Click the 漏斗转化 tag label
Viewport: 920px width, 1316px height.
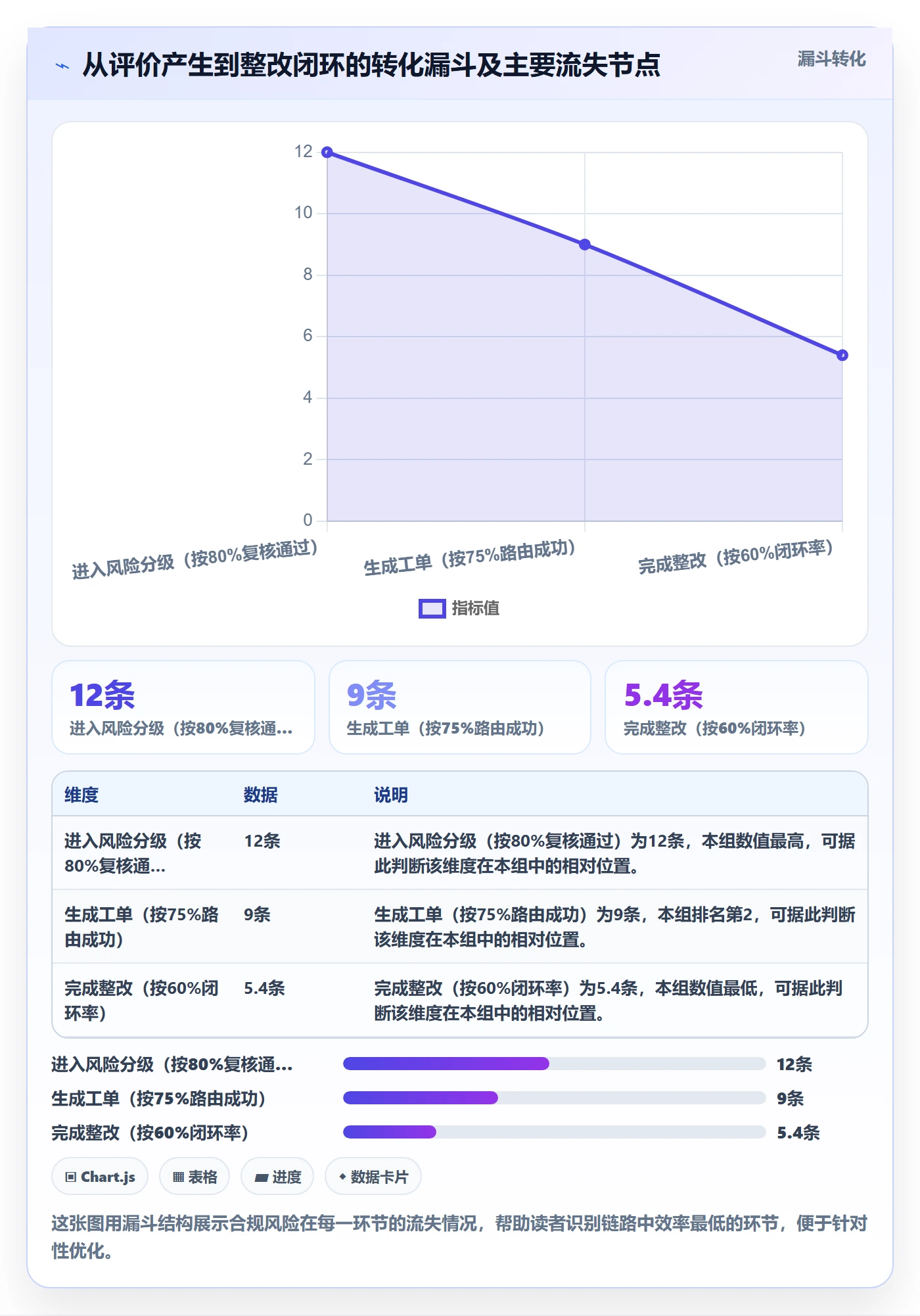tap(831, 59)
